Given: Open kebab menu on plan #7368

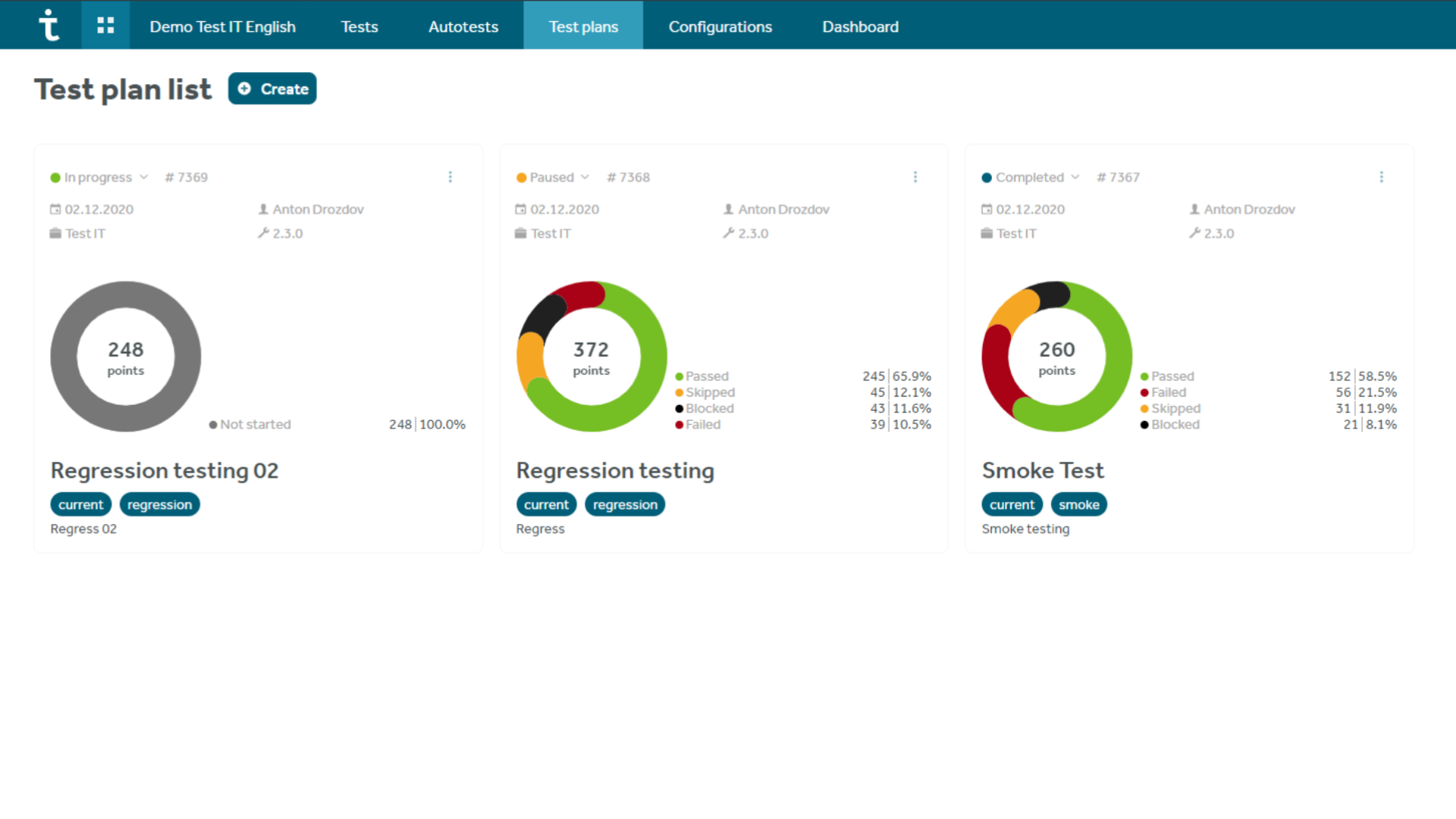Looking at the screenshot, I should click(915, 177).
